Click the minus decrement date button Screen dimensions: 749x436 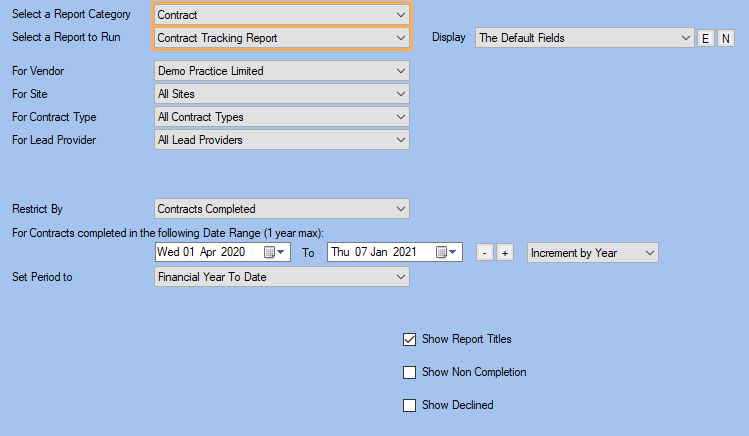484,253
